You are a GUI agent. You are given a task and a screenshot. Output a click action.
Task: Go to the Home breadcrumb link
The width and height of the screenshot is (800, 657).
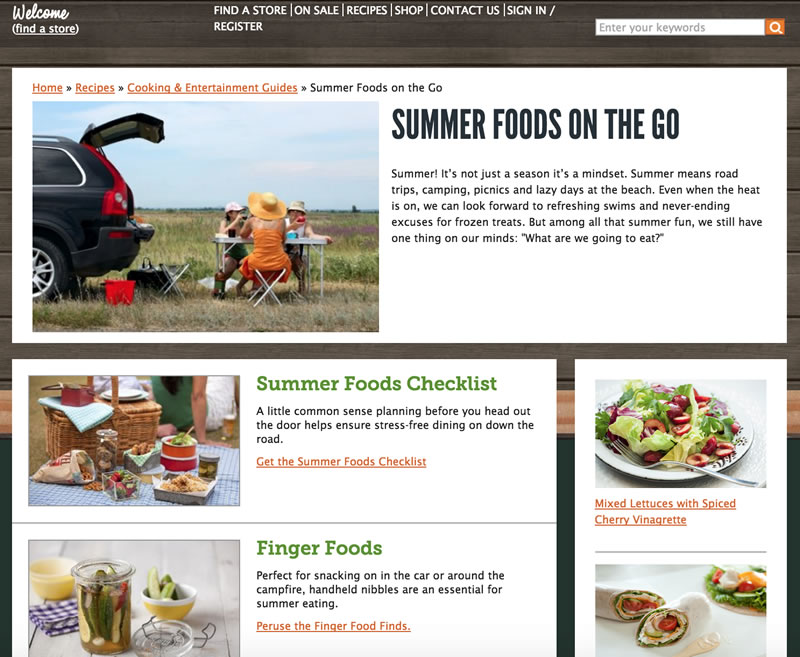coord(47,88)
